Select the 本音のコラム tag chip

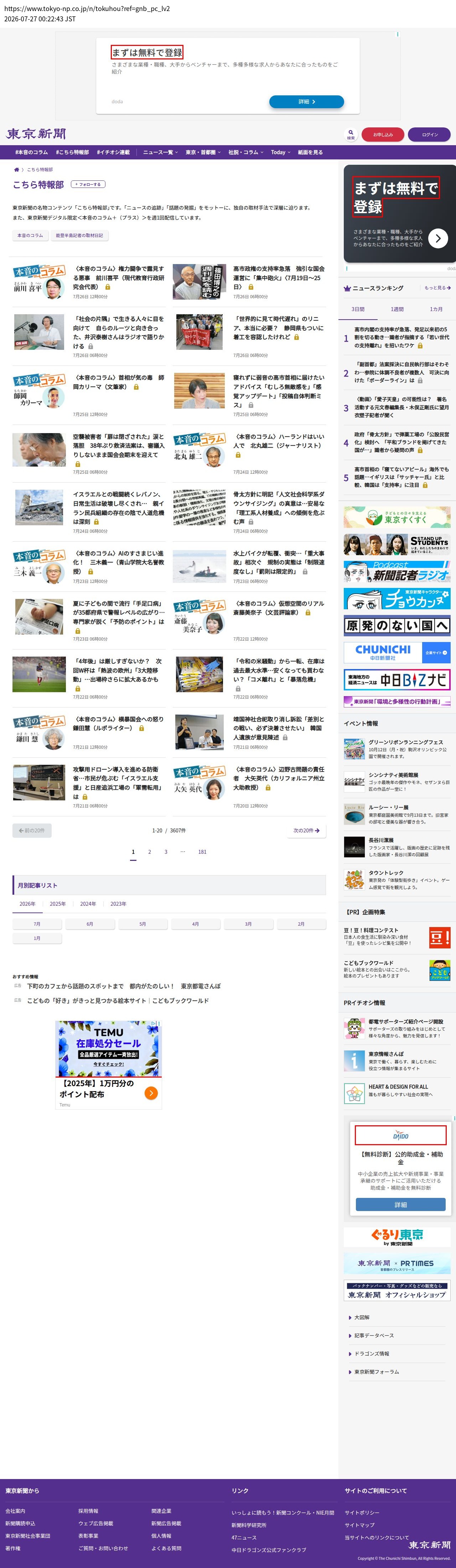(30, 236)
